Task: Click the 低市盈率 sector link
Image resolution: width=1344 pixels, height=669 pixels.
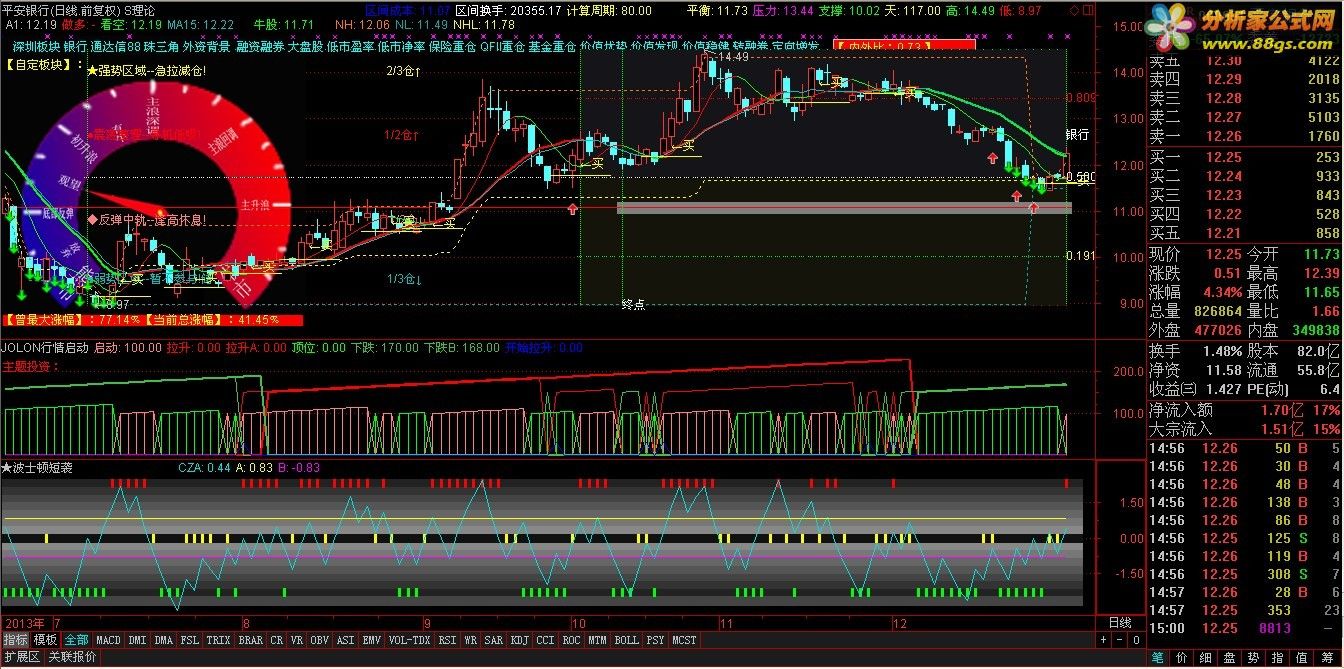Action: (350, 47)
